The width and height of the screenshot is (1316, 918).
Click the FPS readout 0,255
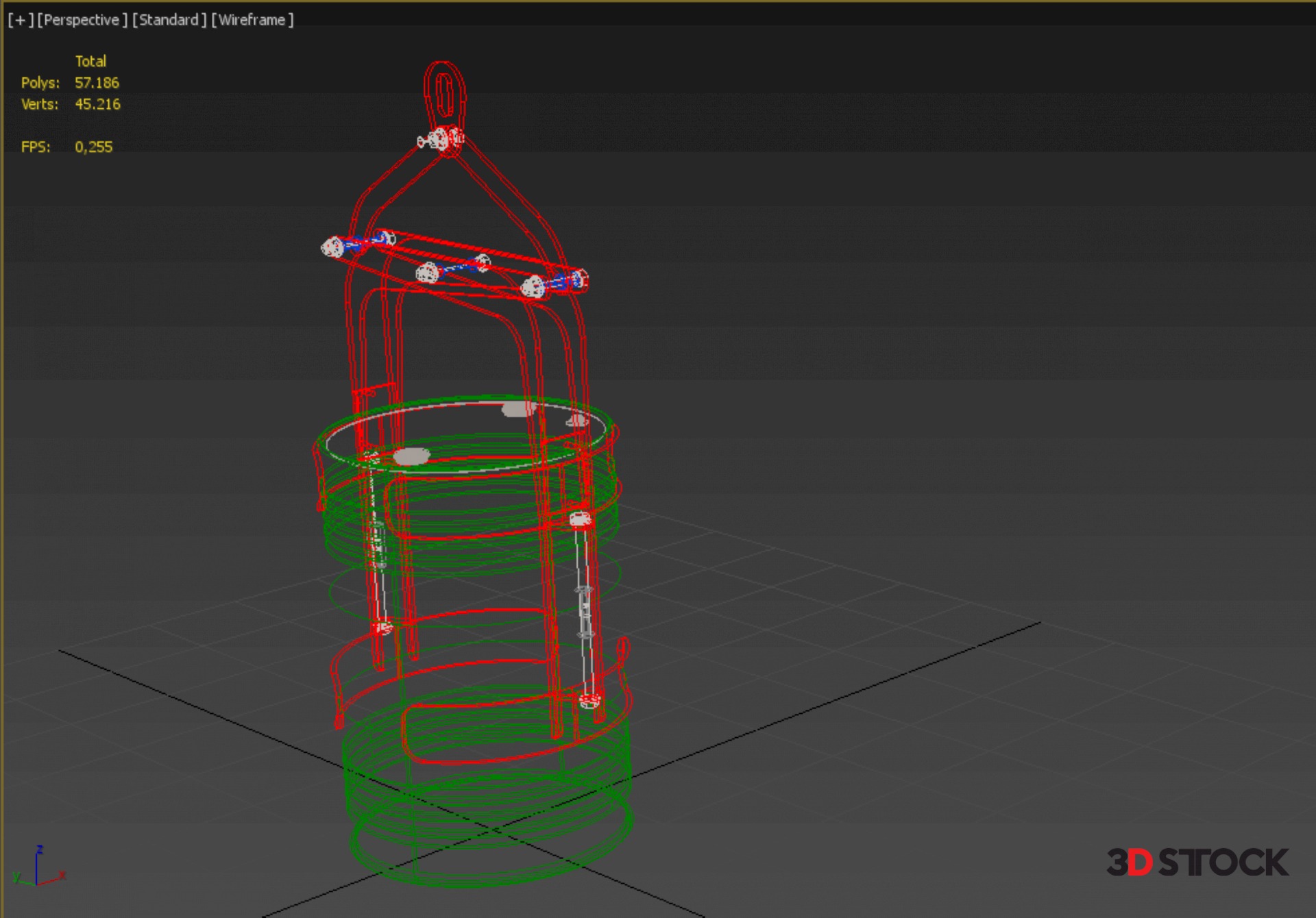coord(93,147)
